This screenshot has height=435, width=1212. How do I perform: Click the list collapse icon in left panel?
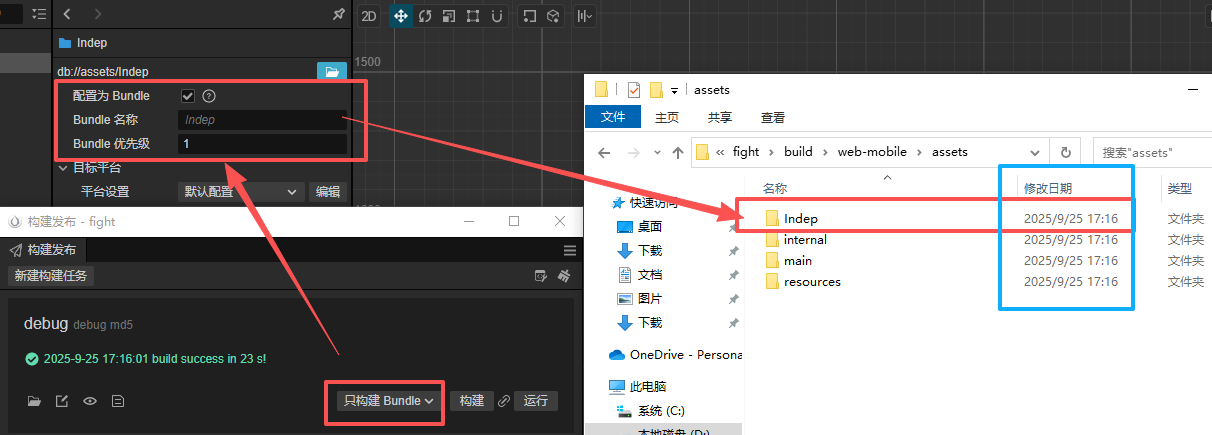[39, 14]
